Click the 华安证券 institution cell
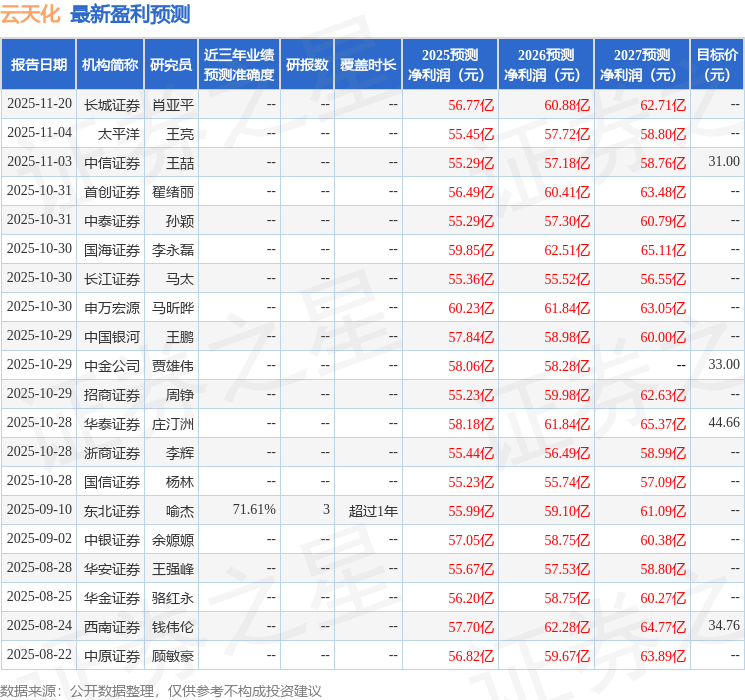The image size is (745, 700). click(112, 568)
